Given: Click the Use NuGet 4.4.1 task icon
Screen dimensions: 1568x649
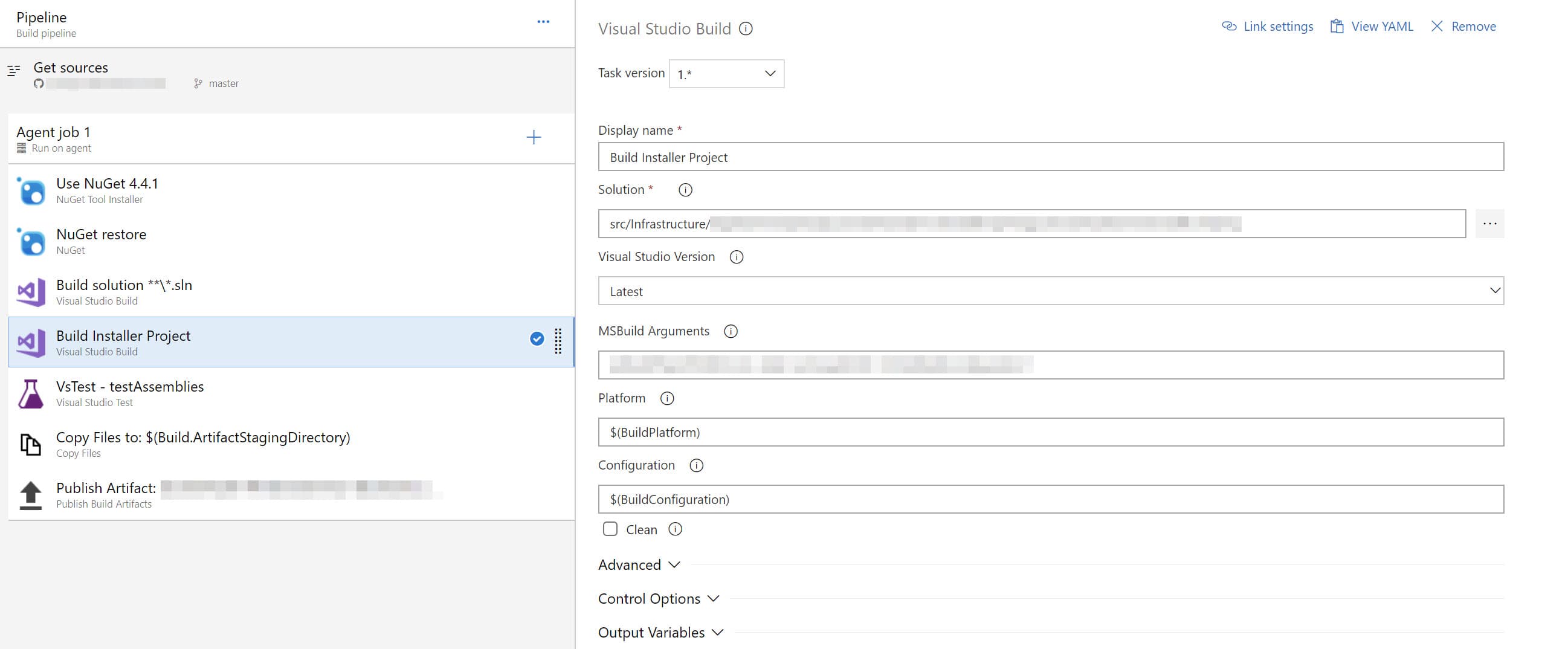Looking at the screenshot, I should point(31,190).
